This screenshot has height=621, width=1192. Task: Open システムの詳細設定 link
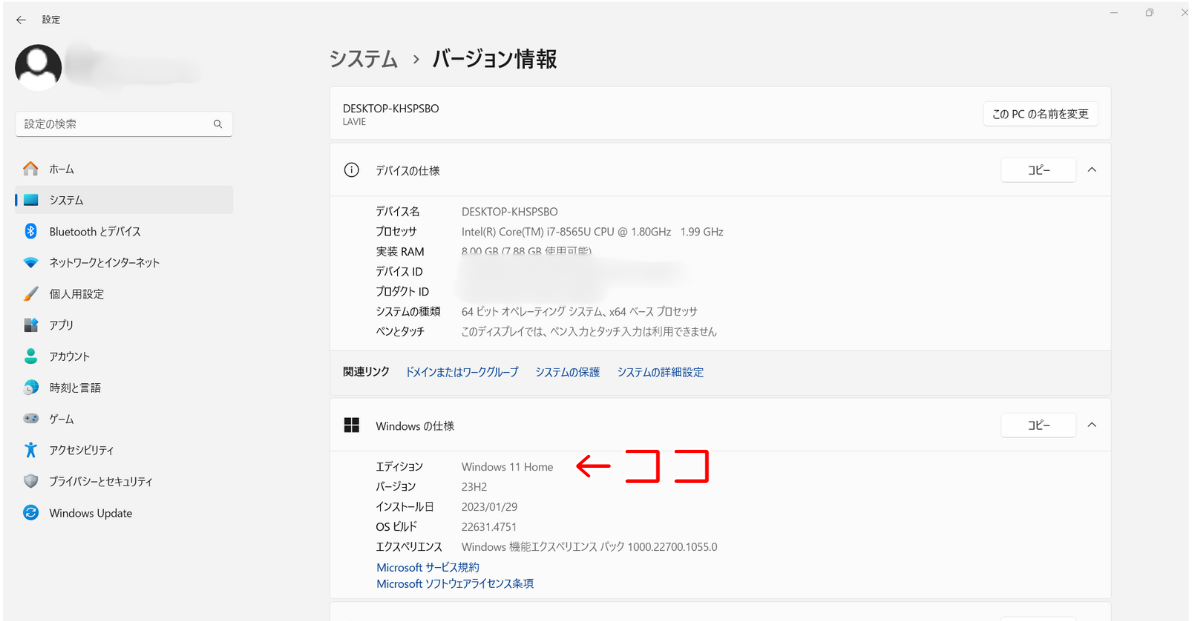click(660, 372)
